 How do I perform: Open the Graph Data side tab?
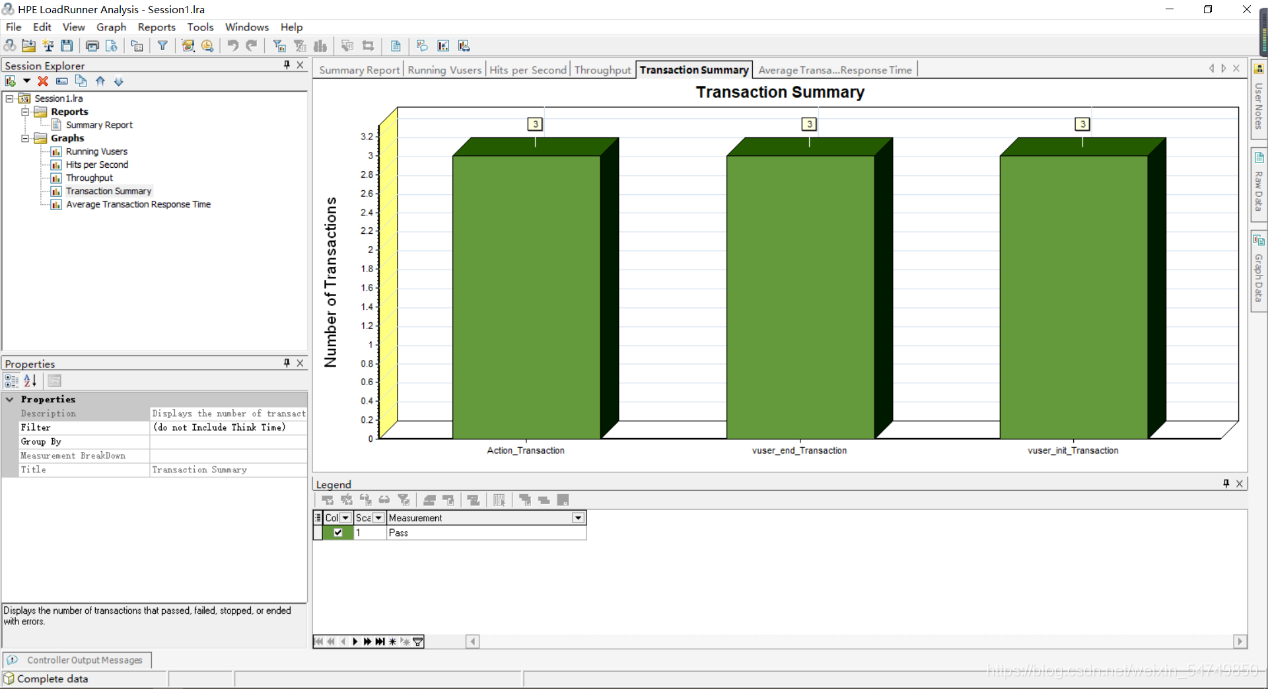pos(1259,270)
